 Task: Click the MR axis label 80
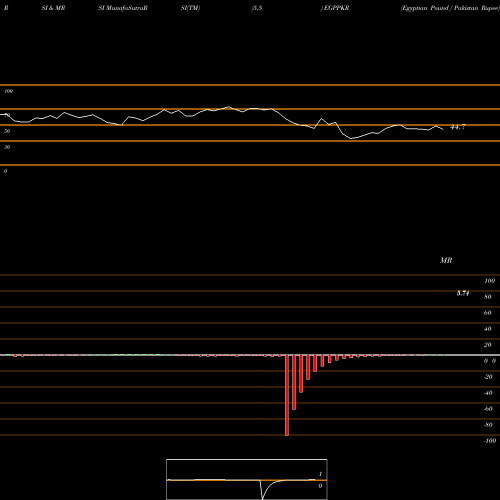[488, 297]
